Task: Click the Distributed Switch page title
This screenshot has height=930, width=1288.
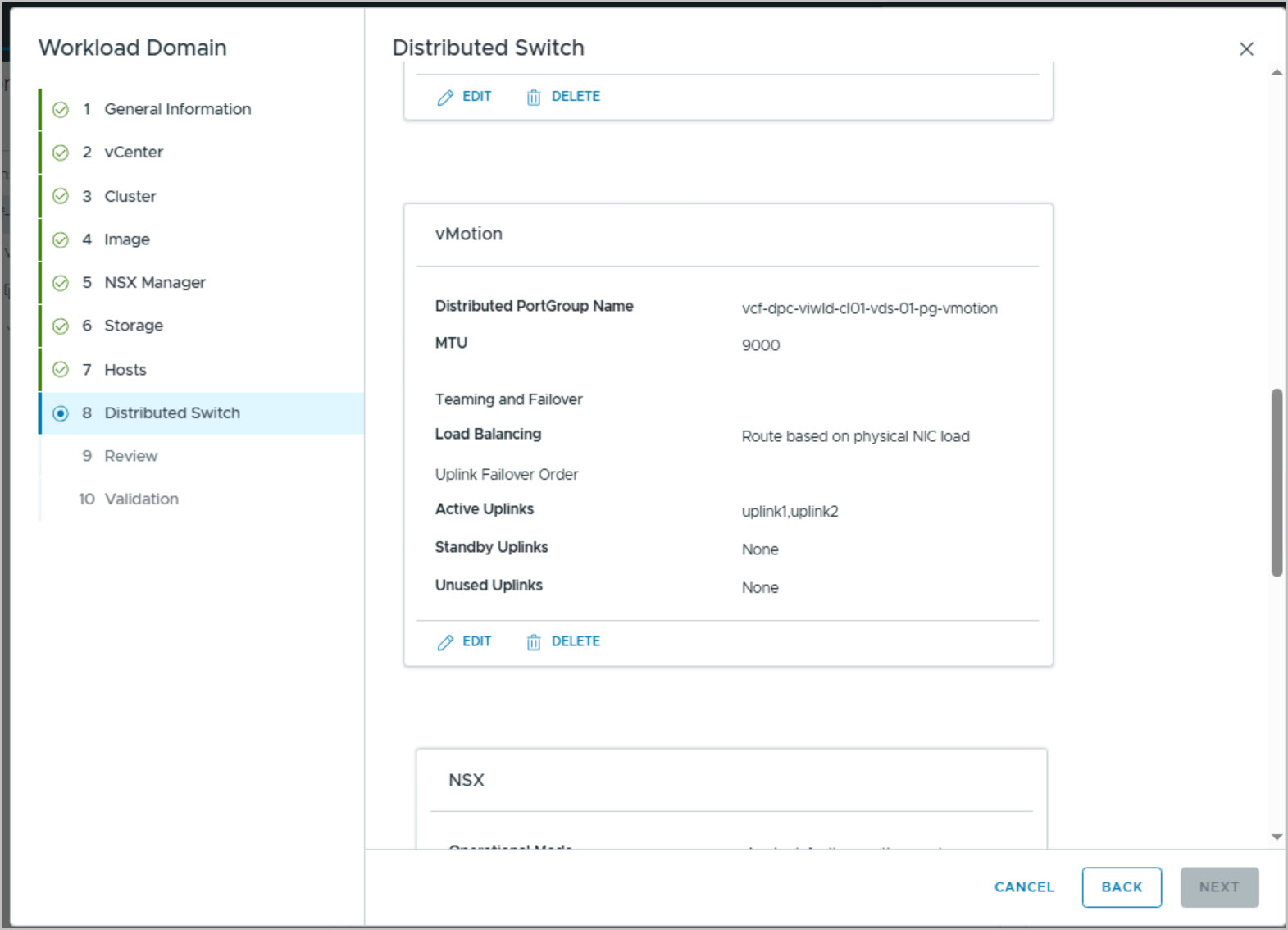Action: pos(489,48)
